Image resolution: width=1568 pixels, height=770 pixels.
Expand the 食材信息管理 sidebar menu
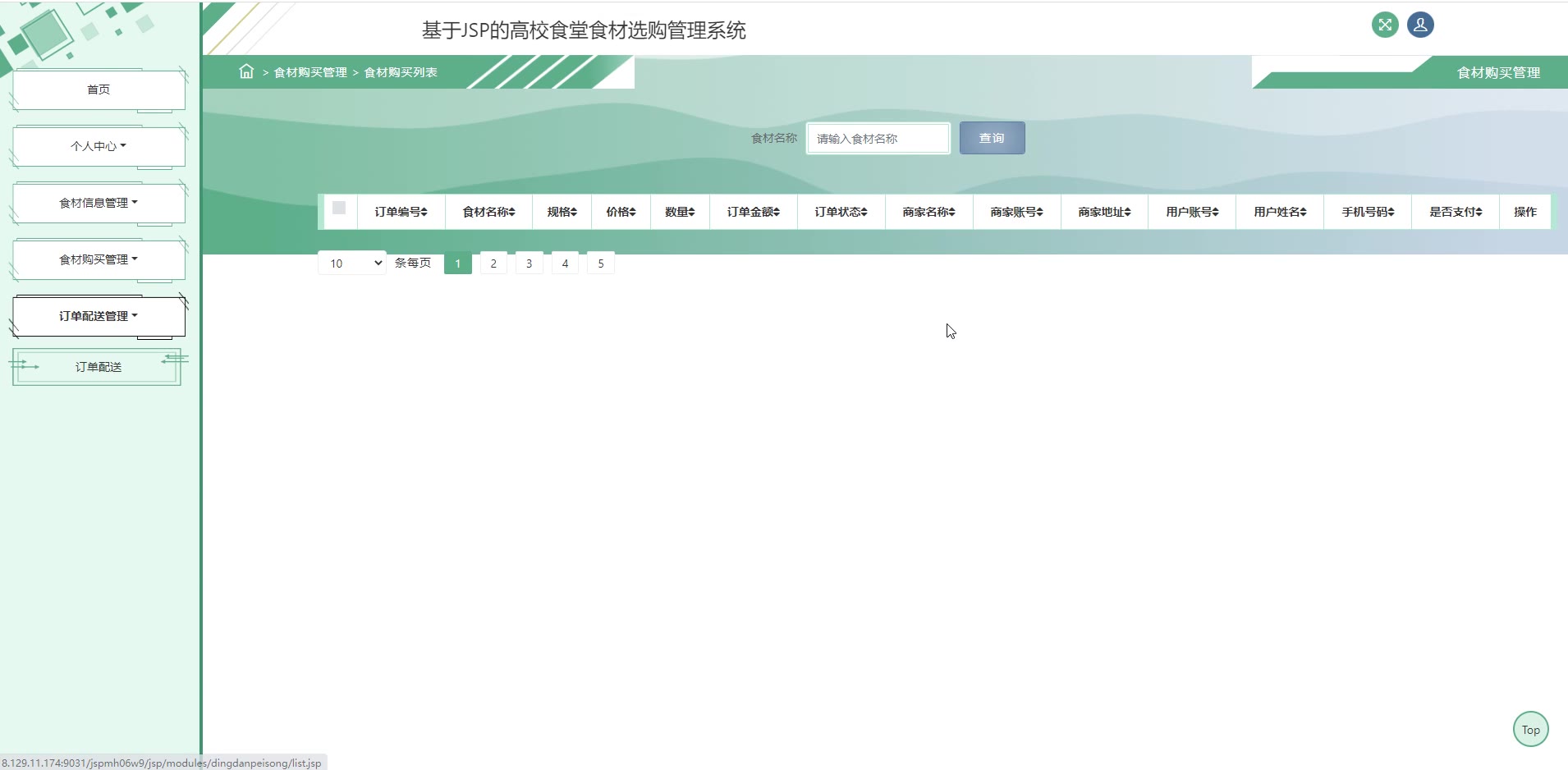click(99, 203)
